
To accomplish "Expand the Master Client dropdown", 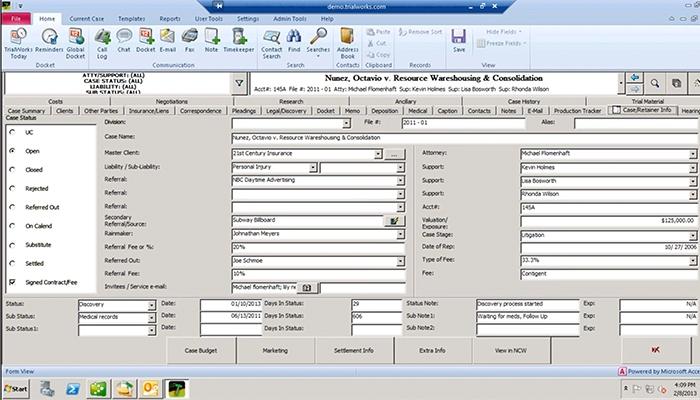I will [378, 154].
